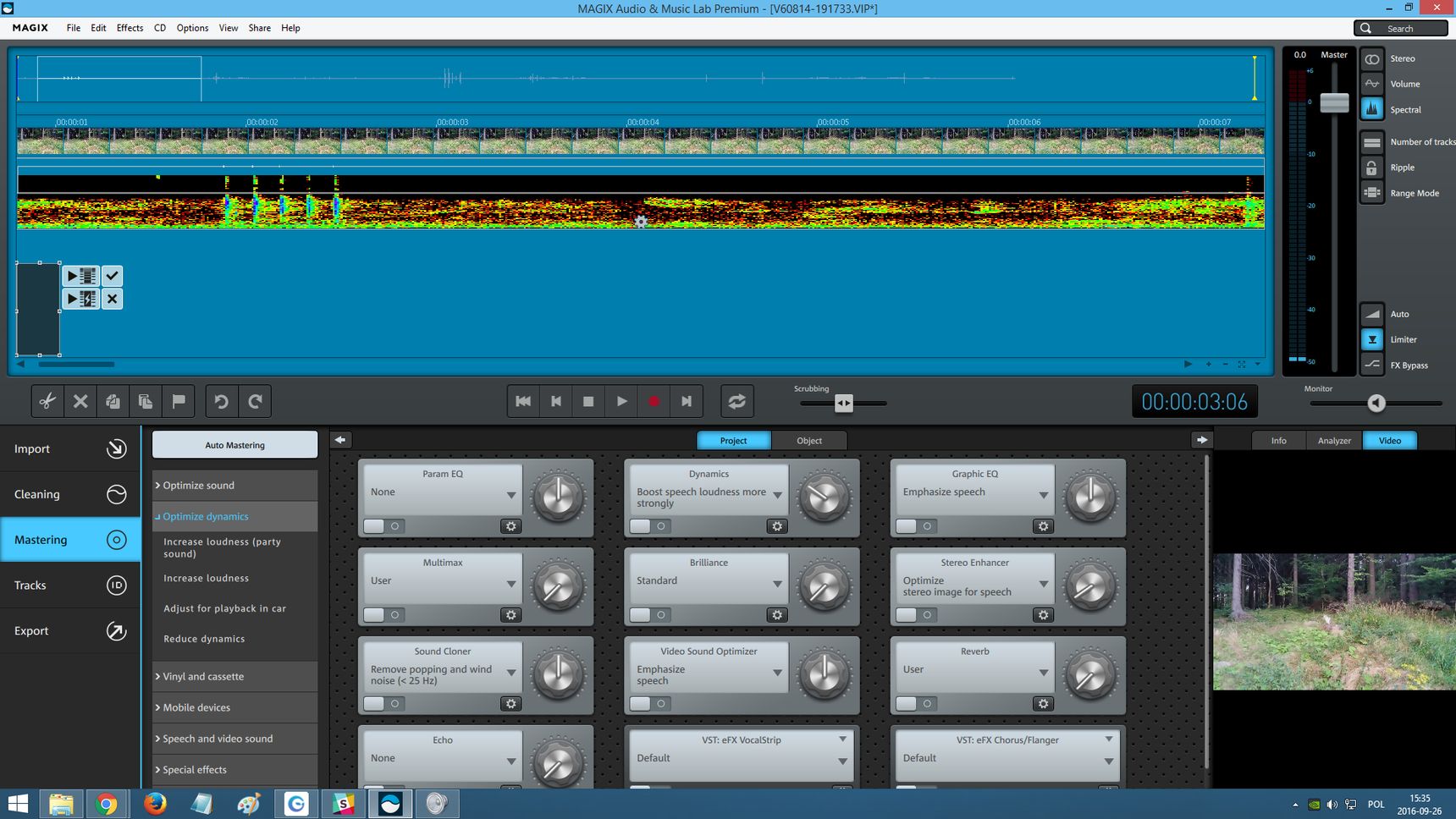Start recording with the red button
This screenshot has width=1456, height=819.
654,401
